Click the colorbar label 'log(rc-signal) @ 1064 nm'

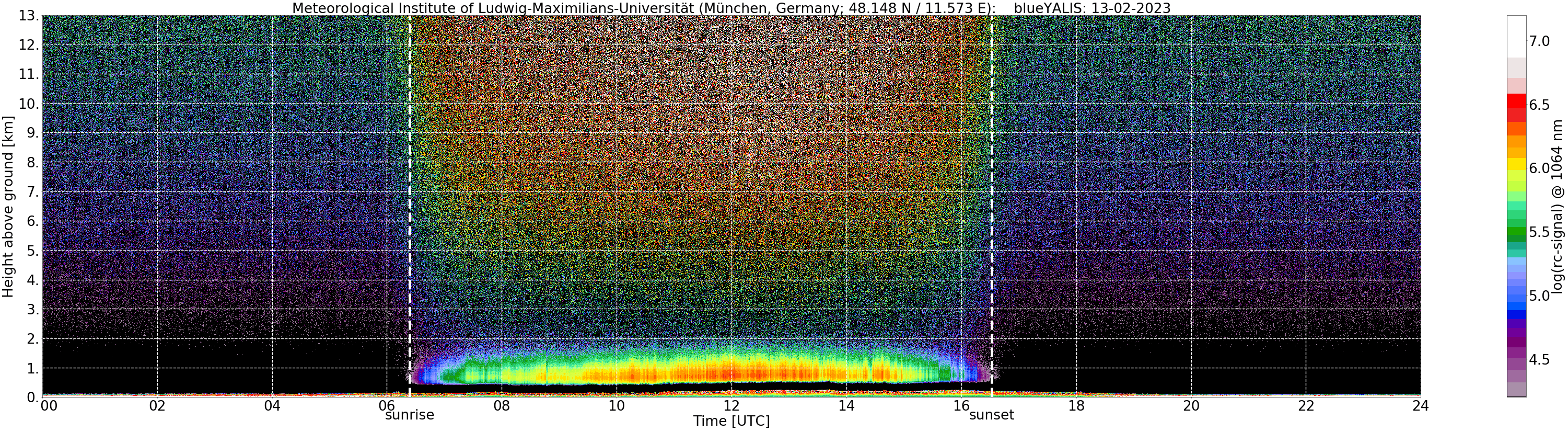(1558, 206)
